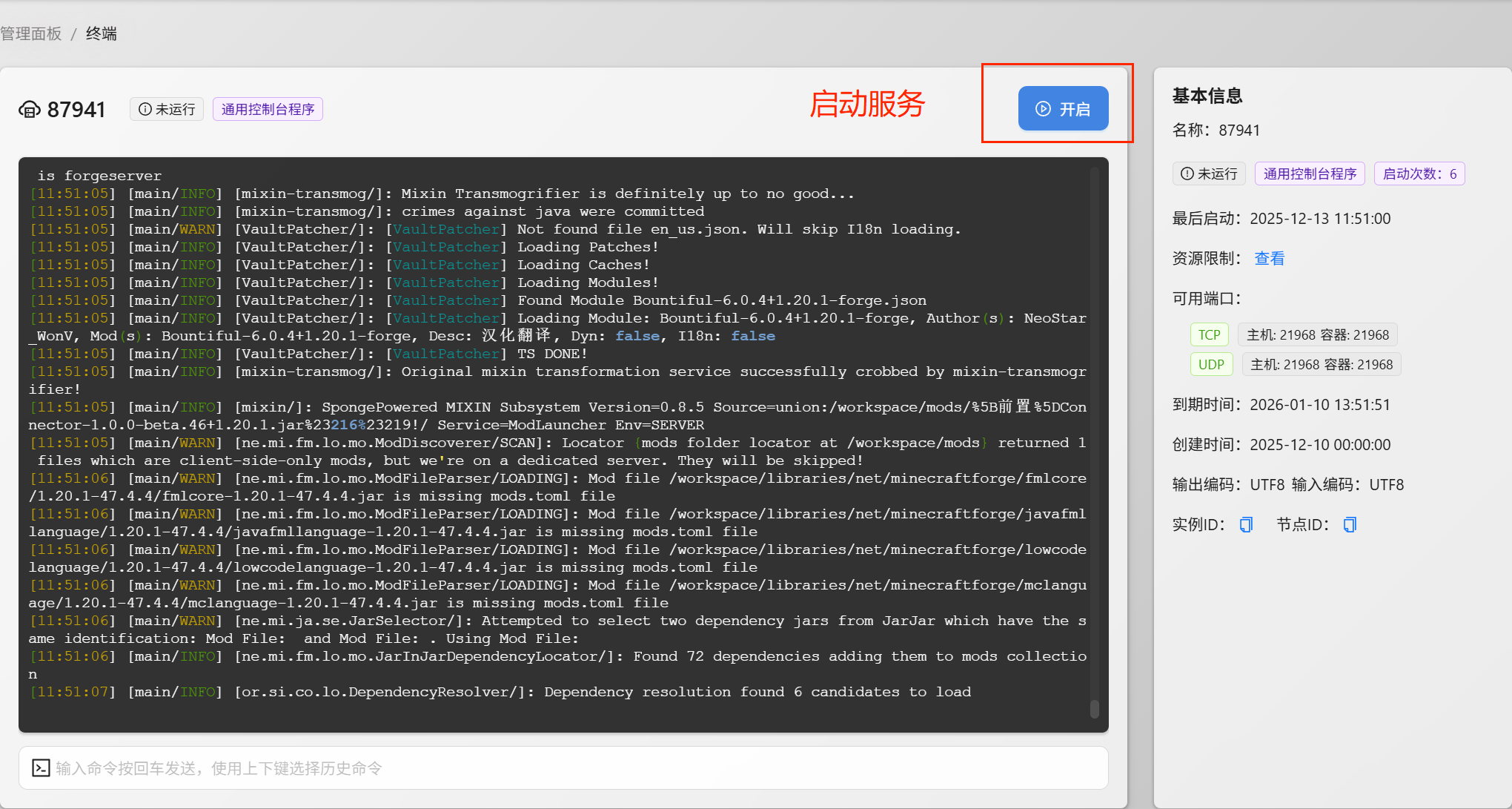Click the 查看 resource limit link

coord(1269,259)
